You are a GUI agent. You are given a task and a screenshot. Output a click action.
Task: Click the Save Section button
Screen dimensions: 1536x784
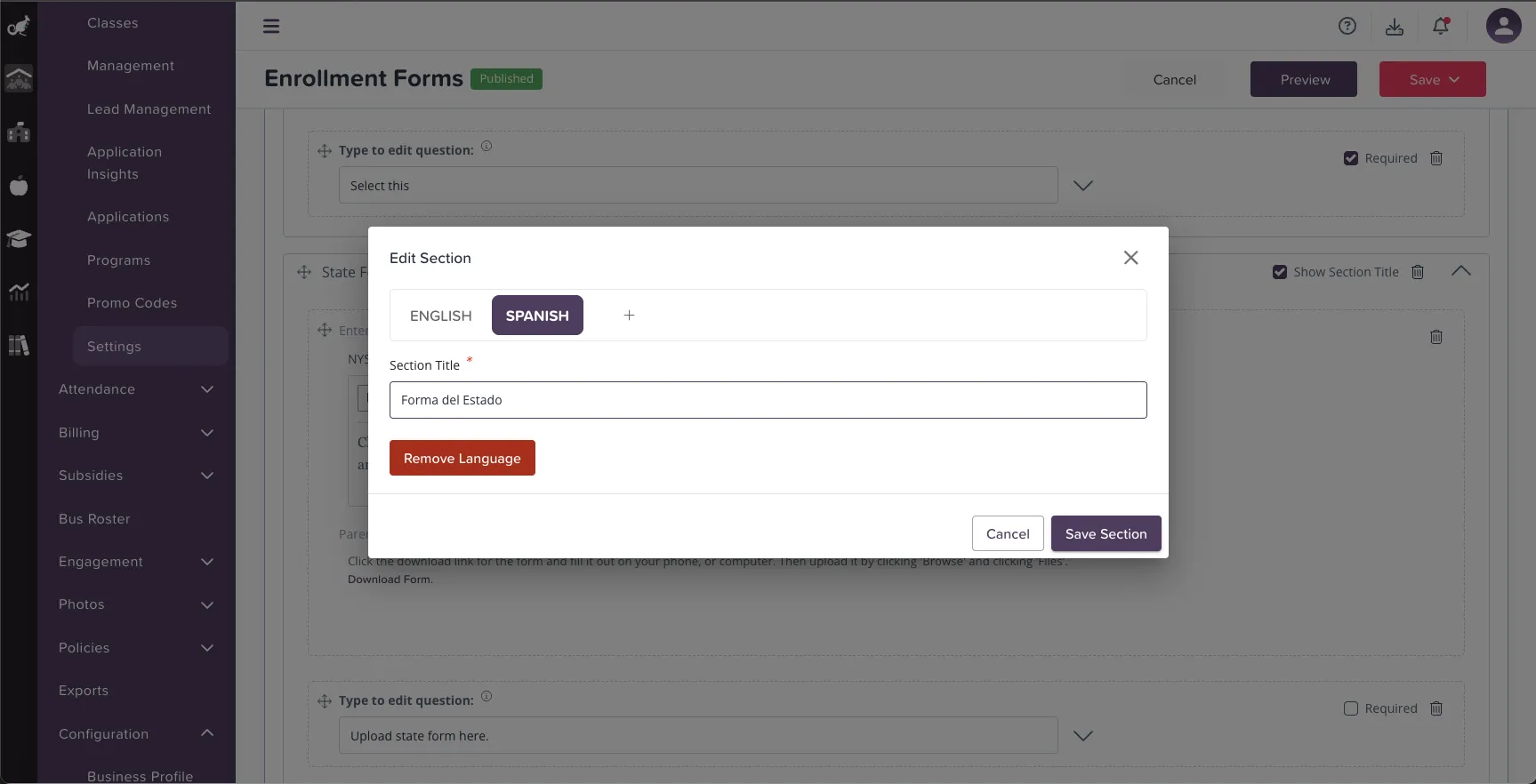tap(1106, 533)
